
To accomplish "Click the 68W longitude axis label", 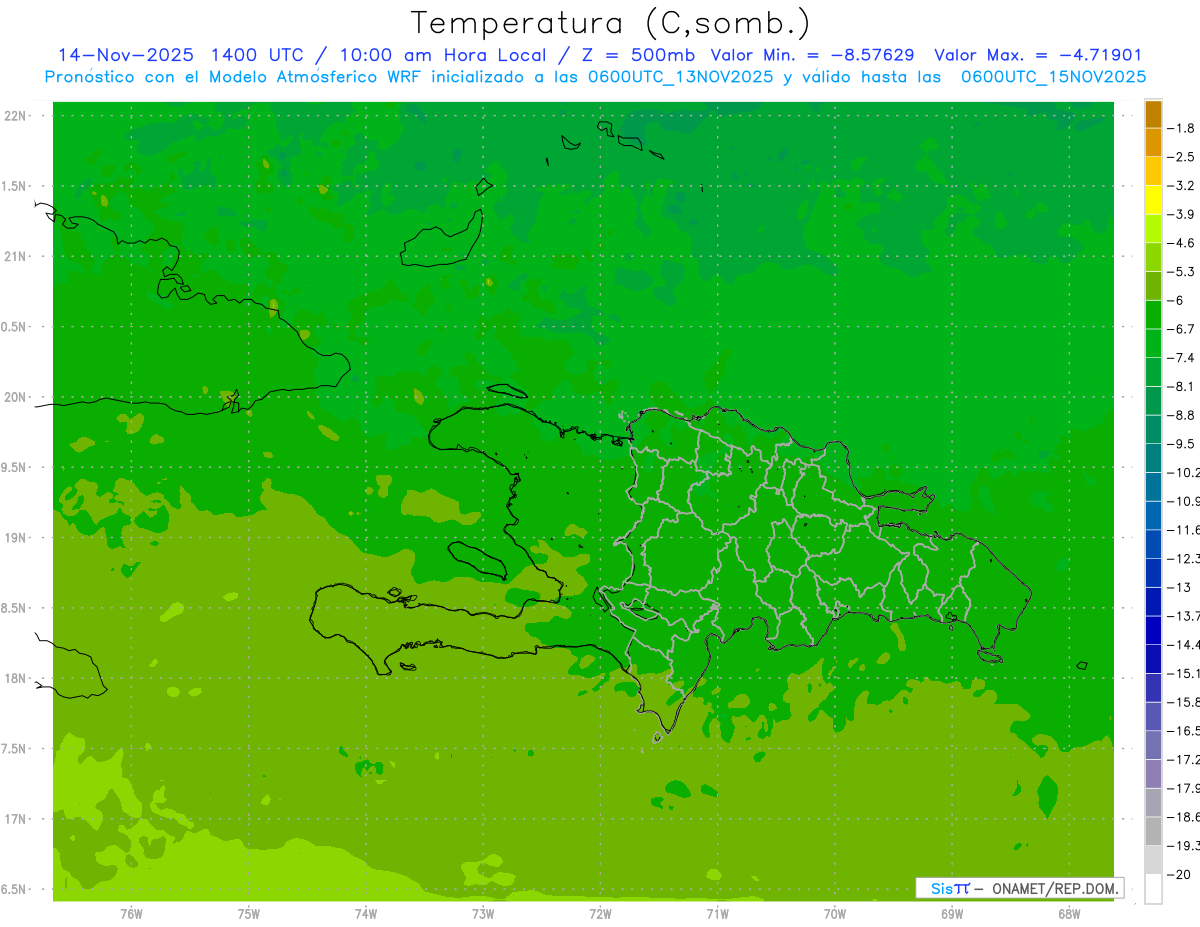I will tap(1069, 914).
